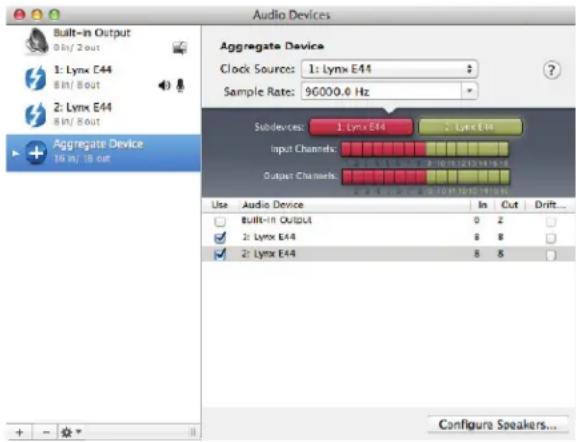Toggle drift correction for Built-in Output
576x442 pixels.
551,222
